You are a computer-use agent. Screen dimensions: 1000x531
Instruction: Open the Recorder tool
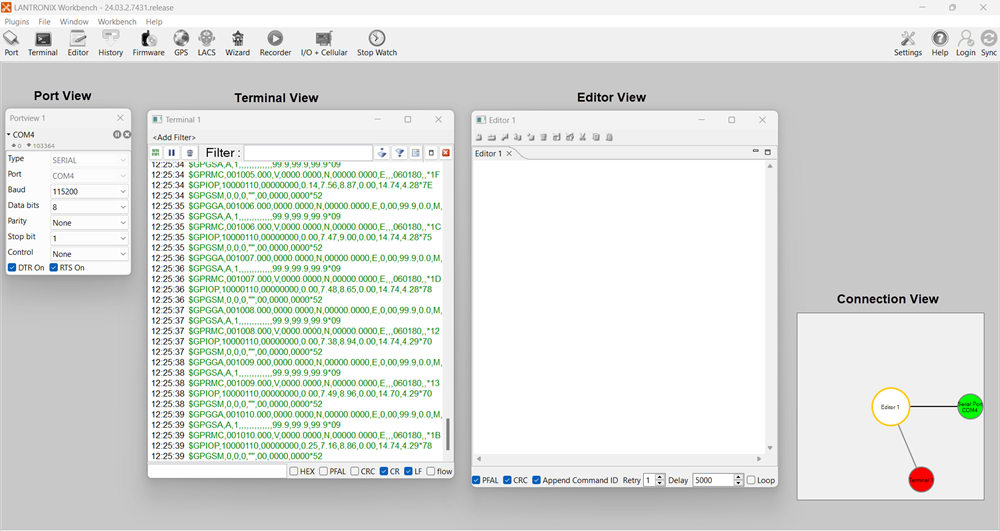pos(275,43)
